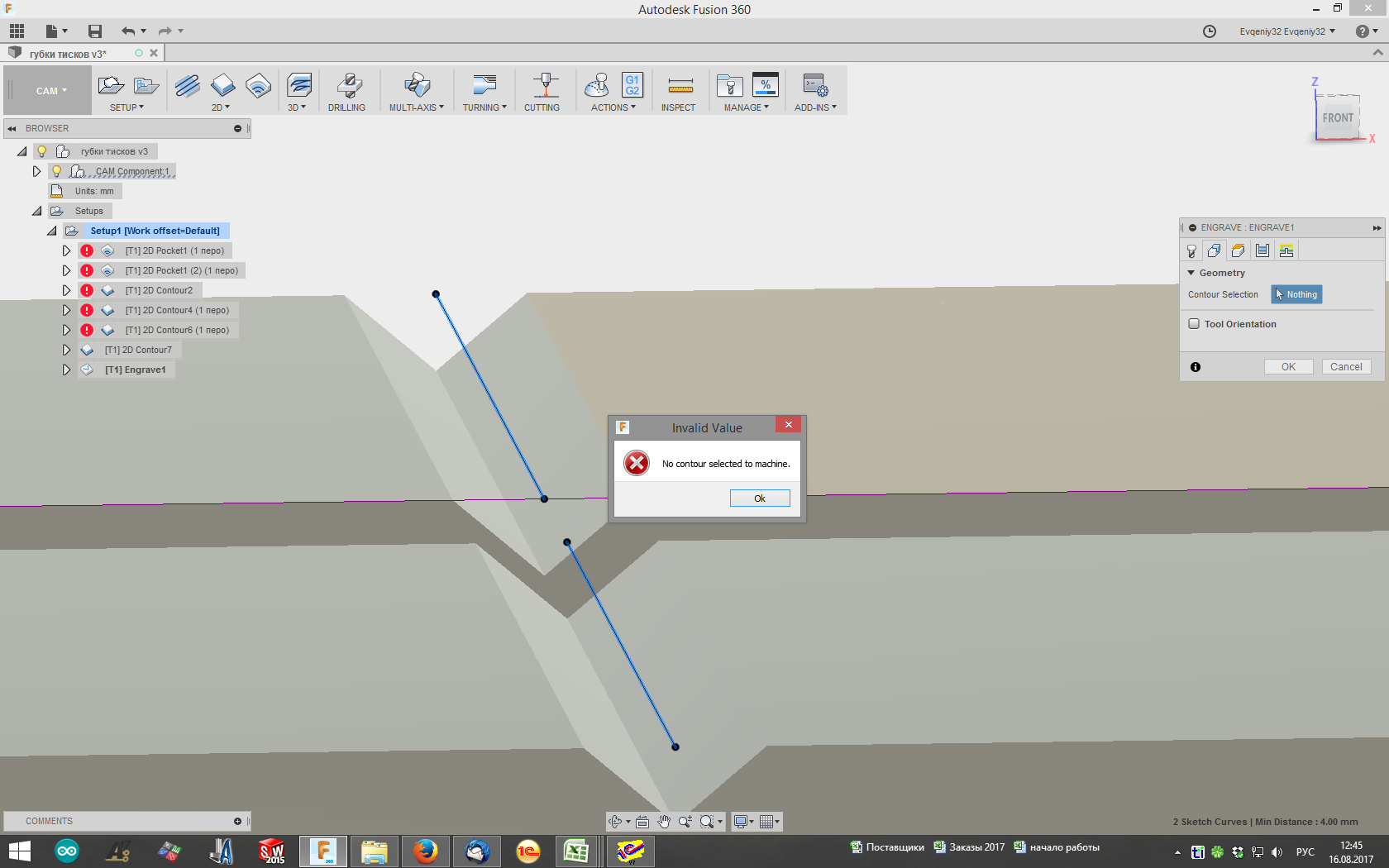Click the Drilling tool icon
Viewport: 1389px width, 868px height.
(349, 85)
